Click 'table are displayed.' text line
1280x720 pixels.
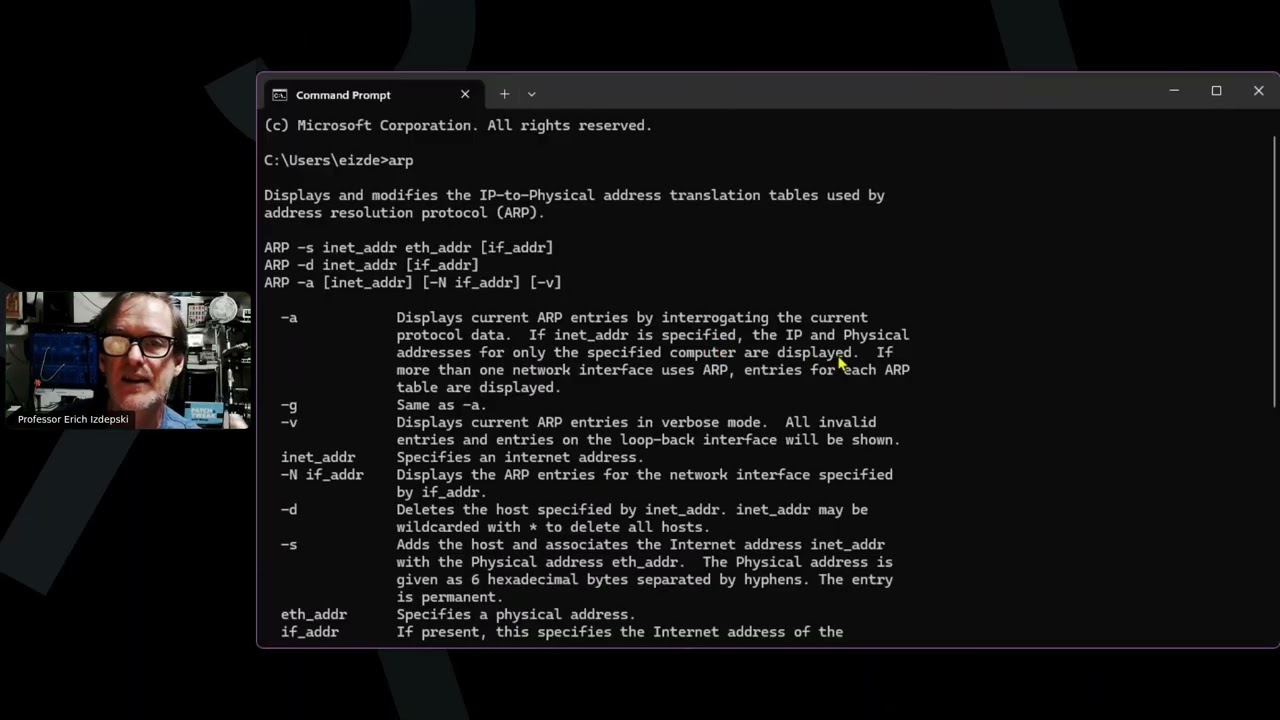click(x=479, y=387)
